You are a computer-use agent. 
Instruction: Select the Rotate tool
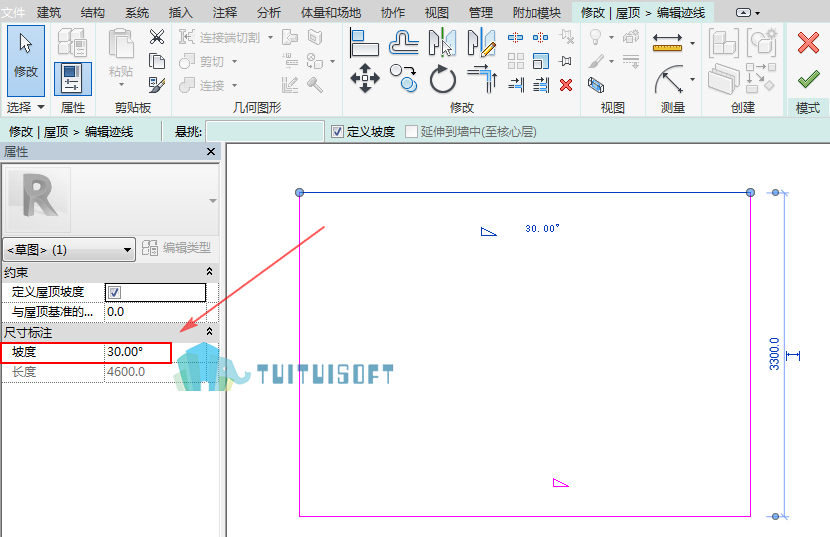[x=443, y=79]
